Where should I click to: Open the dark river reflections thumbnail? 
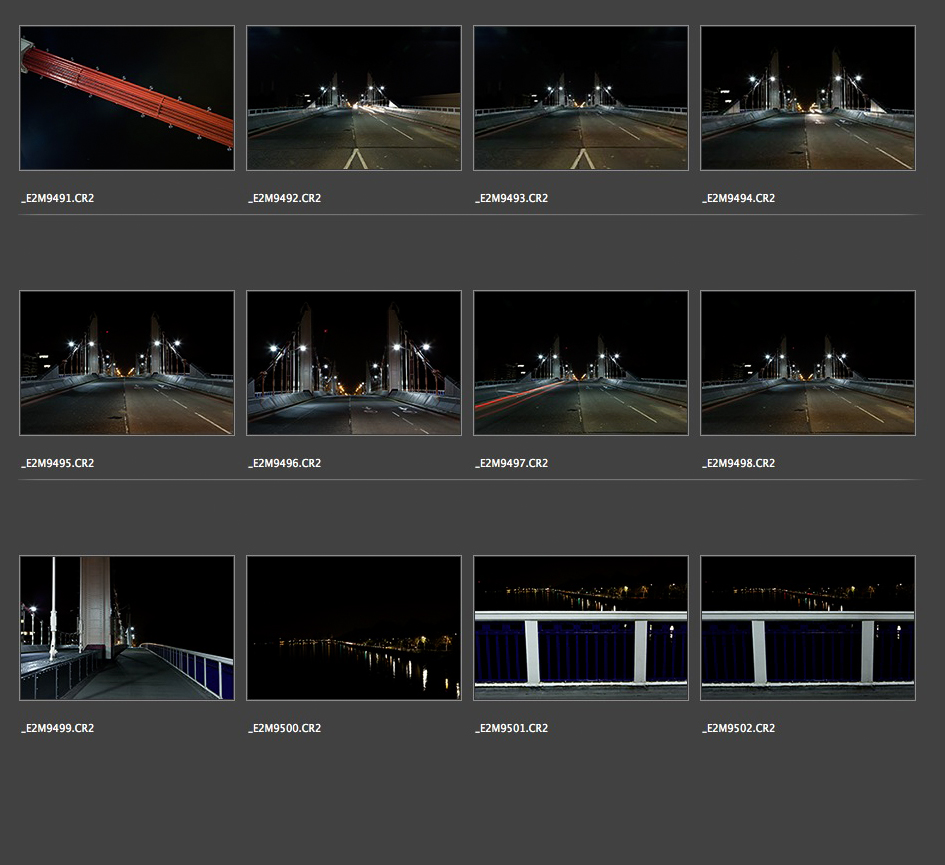pyautogui.click(x=354, y=628)
